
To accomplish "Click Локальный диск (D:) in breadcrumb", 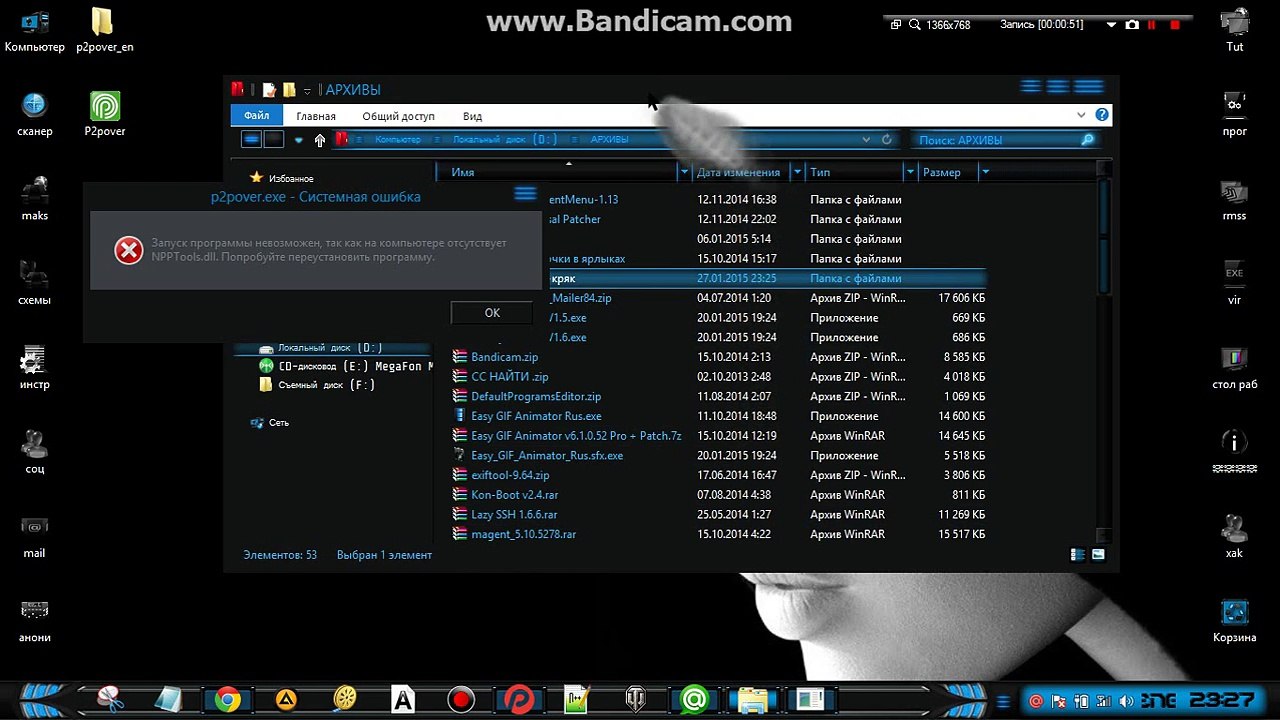I will [x=505, y=140].
